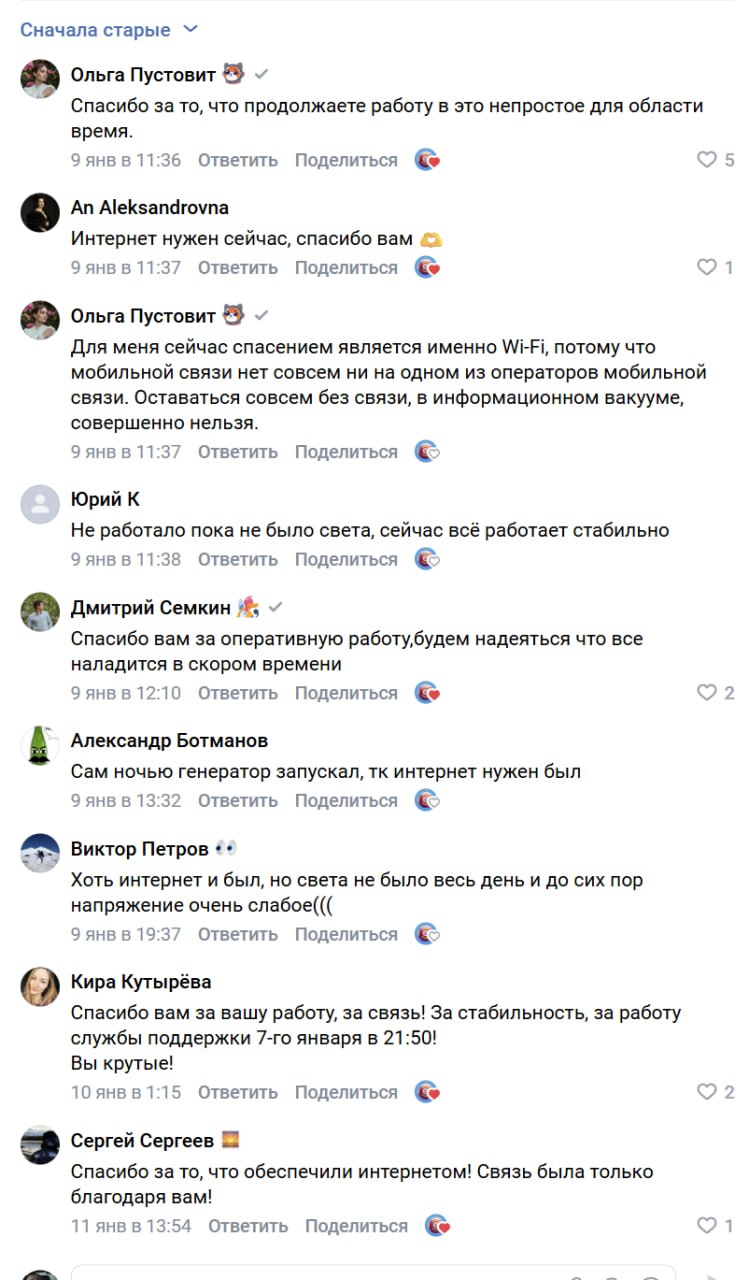
Task: Open the 'Сначала старые' sort dropdown
Action: [109, 30]
